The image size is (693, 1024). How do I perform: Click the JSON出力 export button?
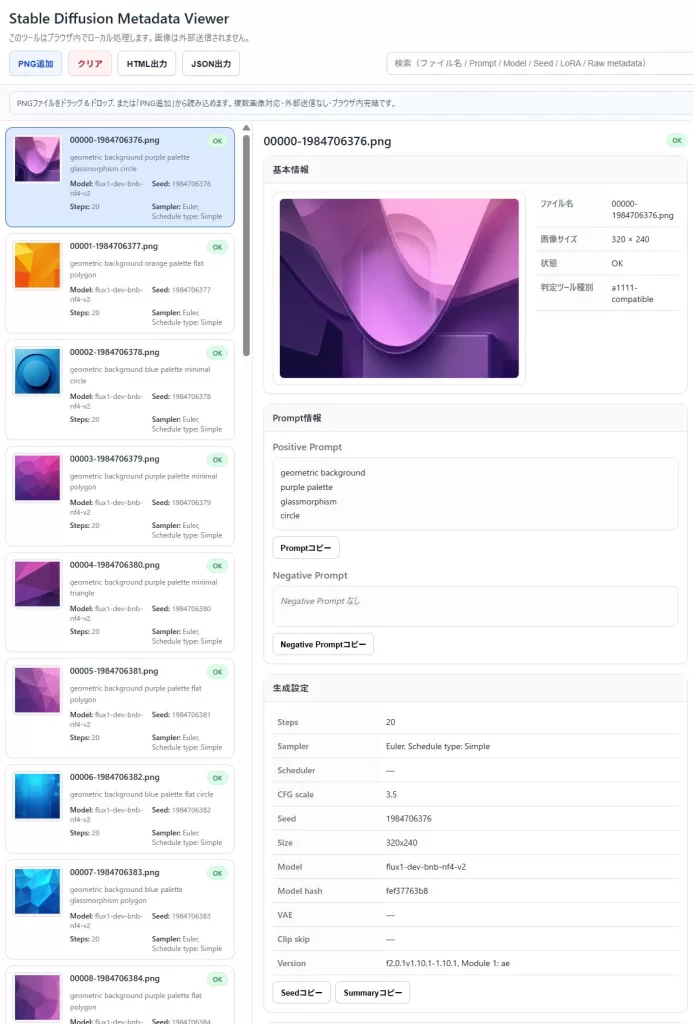tap(211, 63)
